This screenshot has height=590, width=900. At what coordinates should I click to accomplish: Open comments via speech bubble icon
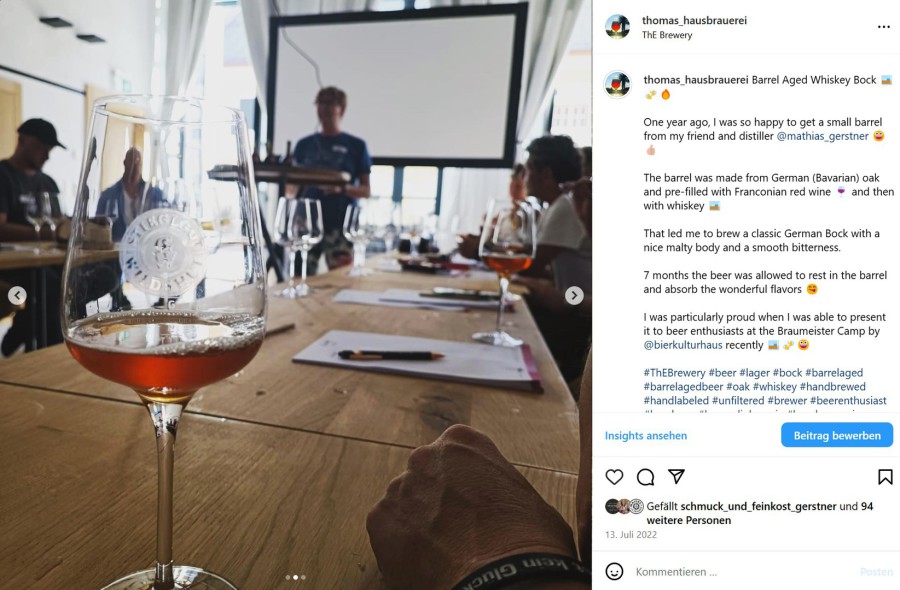click(x=645, y=477)
